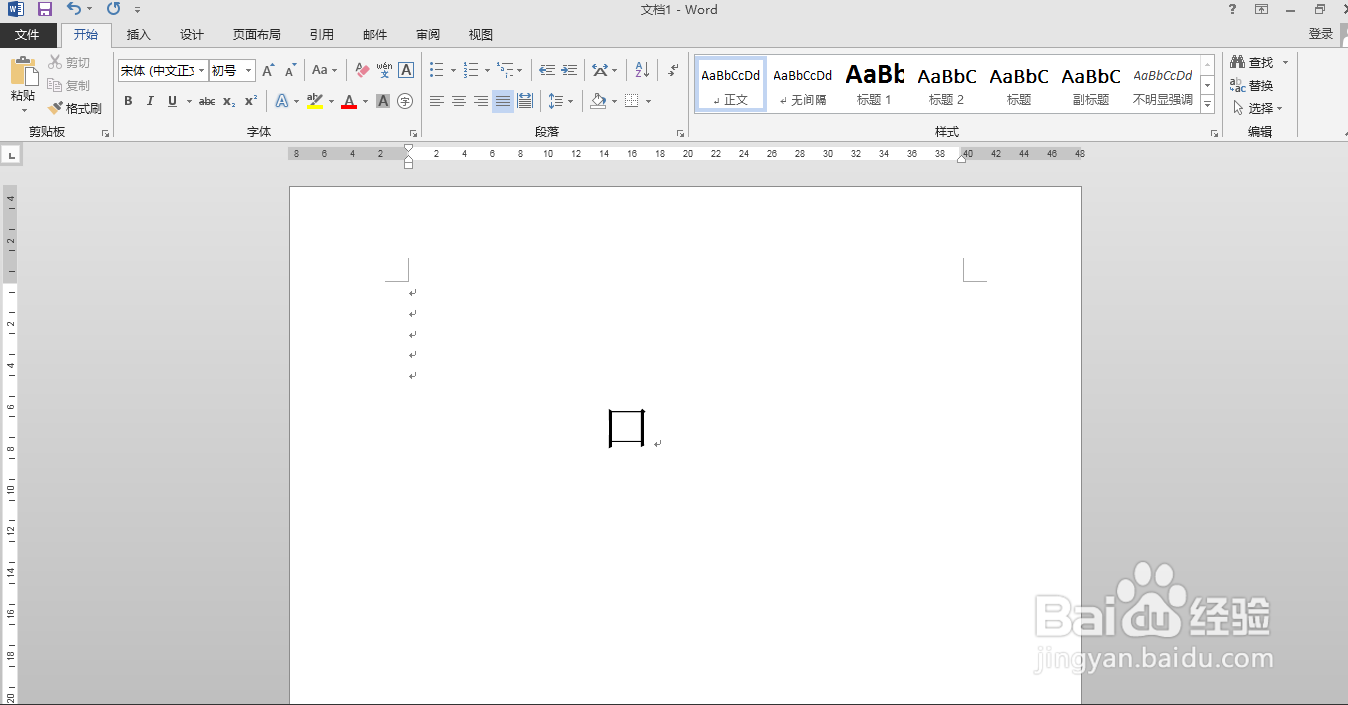This screenshot has height=705, width=1348.
Task: Apply superscript x² formatting
Action: [x=251, y=101]
